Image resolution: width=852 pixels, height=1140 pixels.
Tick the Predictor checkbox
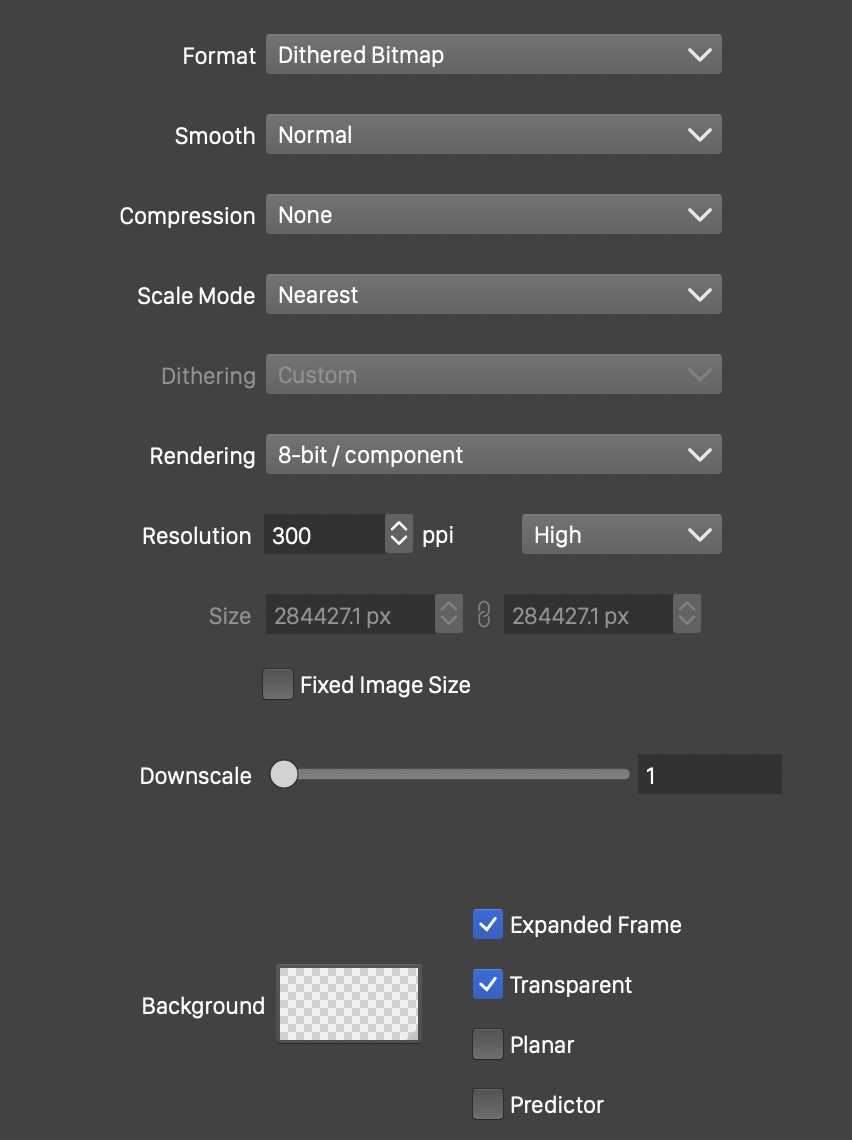coord(488,1105)
